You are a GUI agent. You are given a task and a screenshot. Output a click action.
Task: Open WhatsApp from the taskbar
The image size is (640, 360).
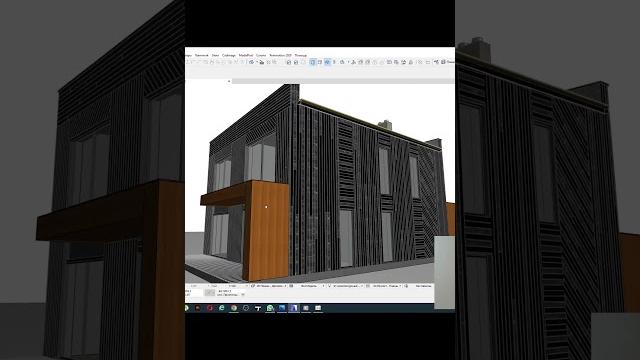[x=270, y=308]
